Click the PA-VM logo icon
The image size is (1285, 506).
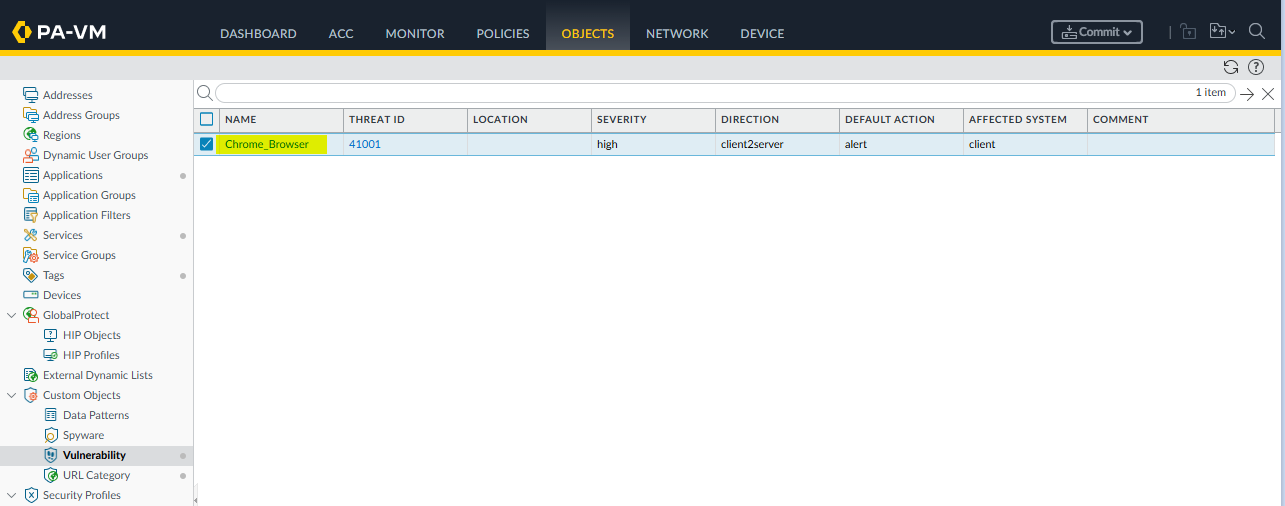tap(22, 32)
